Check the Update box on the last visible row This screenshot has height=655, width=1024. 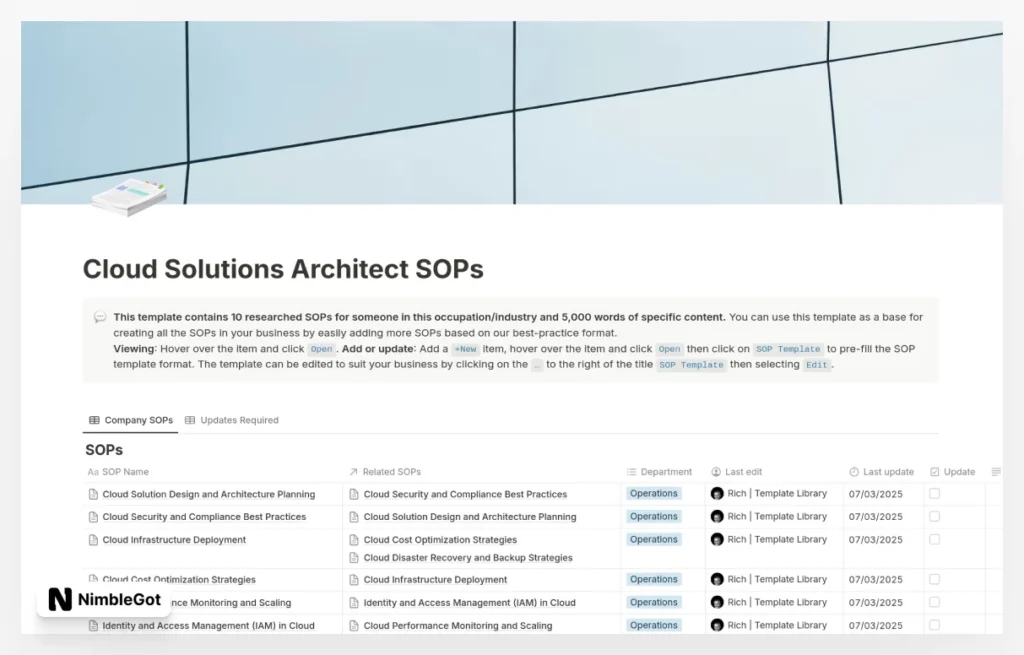(x=932, y=625)
